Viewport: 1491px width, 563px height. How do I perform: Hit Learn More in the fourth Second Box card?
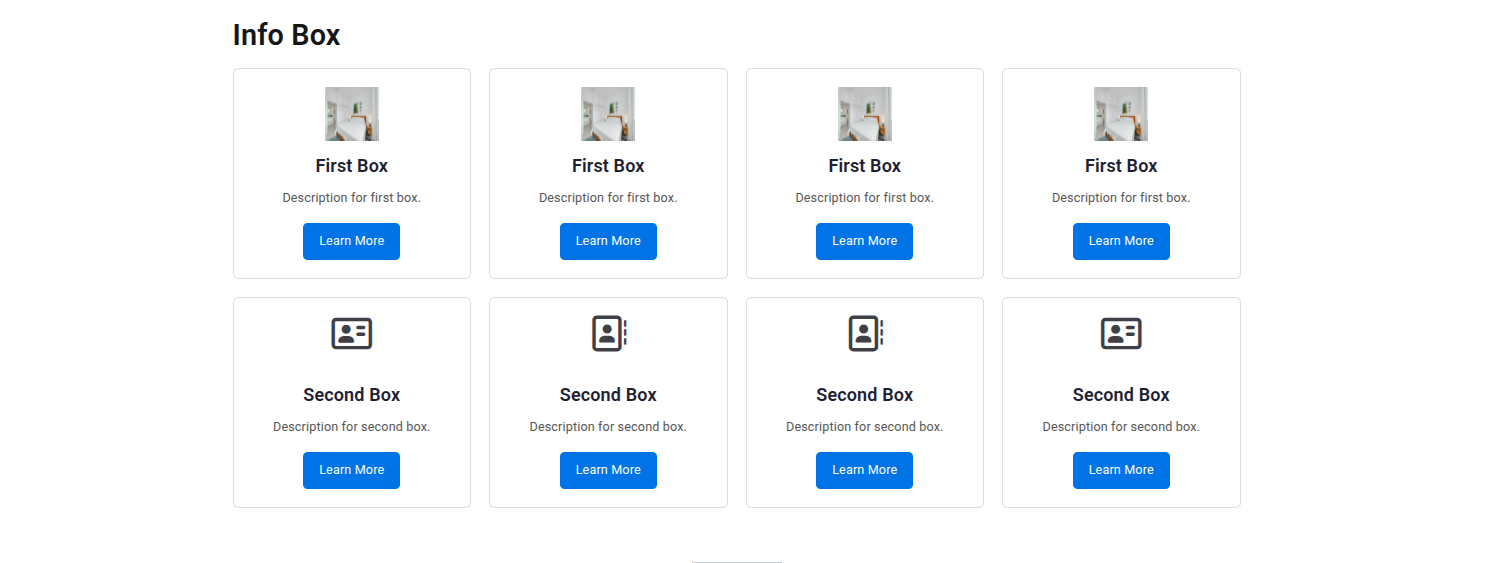pyautogui.click(x=1121, y=470)
